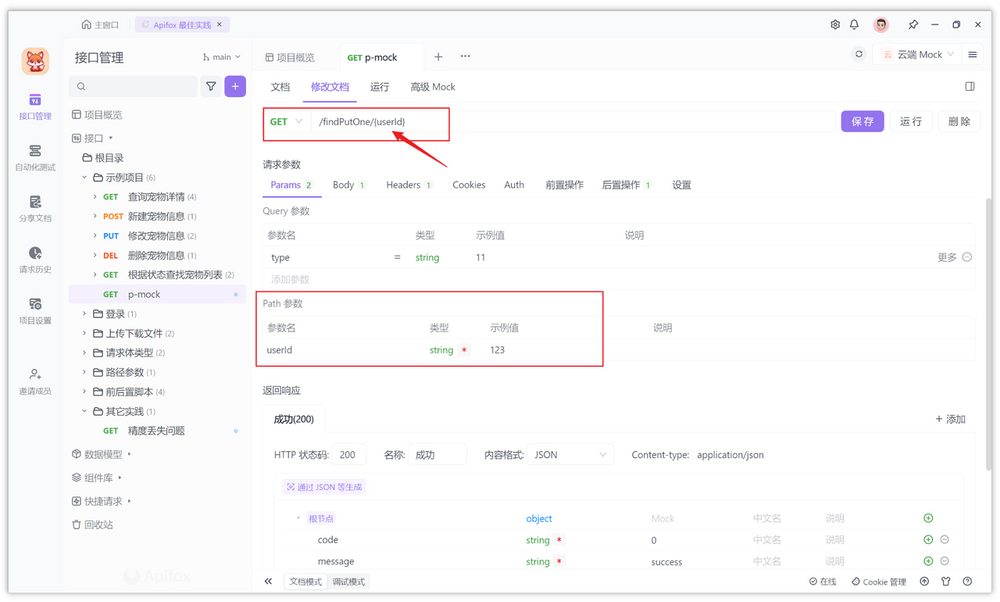Click the 通过 JSON 等生成 button
The image size is (1000, 602).
point(325,487)
